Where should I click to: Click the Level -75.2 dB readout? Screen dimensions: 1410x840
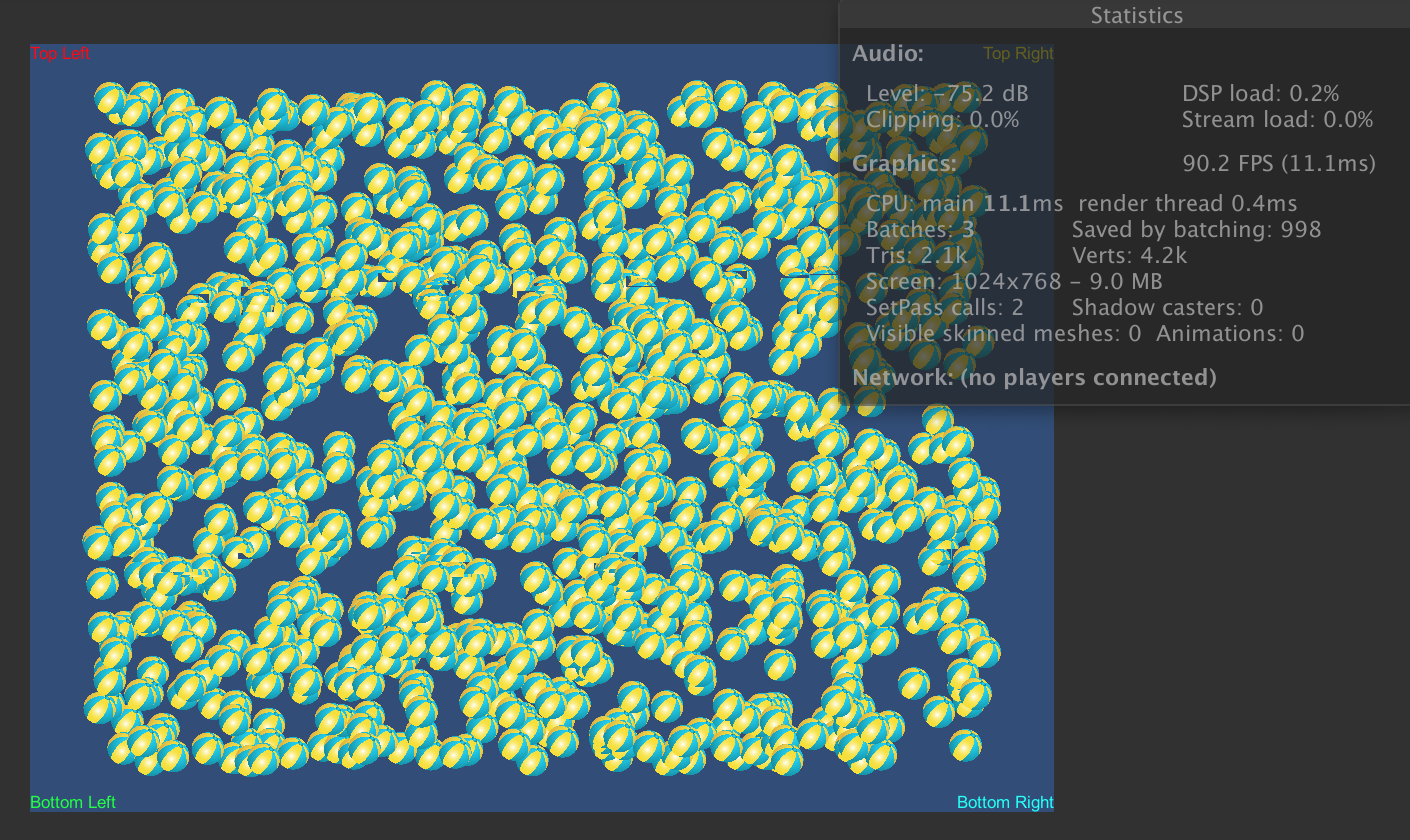[947, 94]
